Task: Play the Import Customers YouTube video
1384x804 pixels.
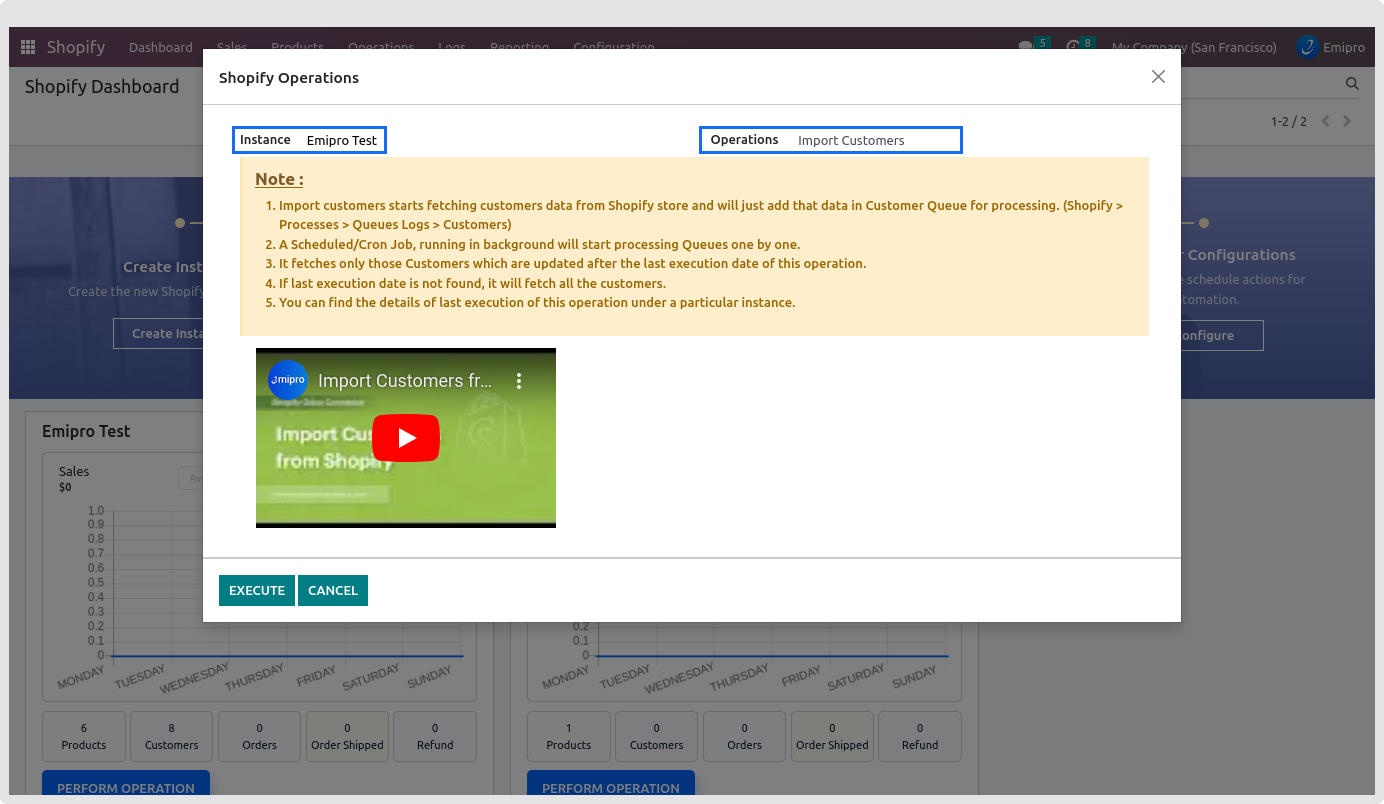Action: click(406, 438)
